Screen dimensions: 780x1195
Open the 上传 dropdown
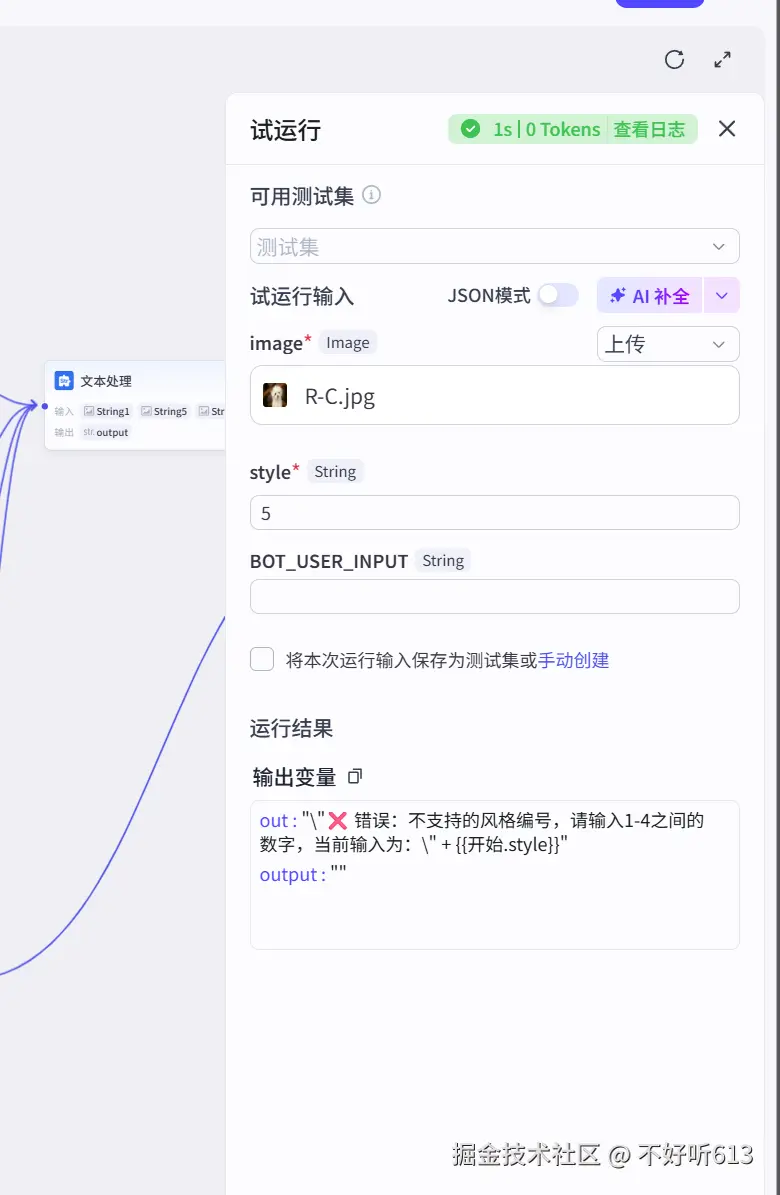click(x=668, y=344)
